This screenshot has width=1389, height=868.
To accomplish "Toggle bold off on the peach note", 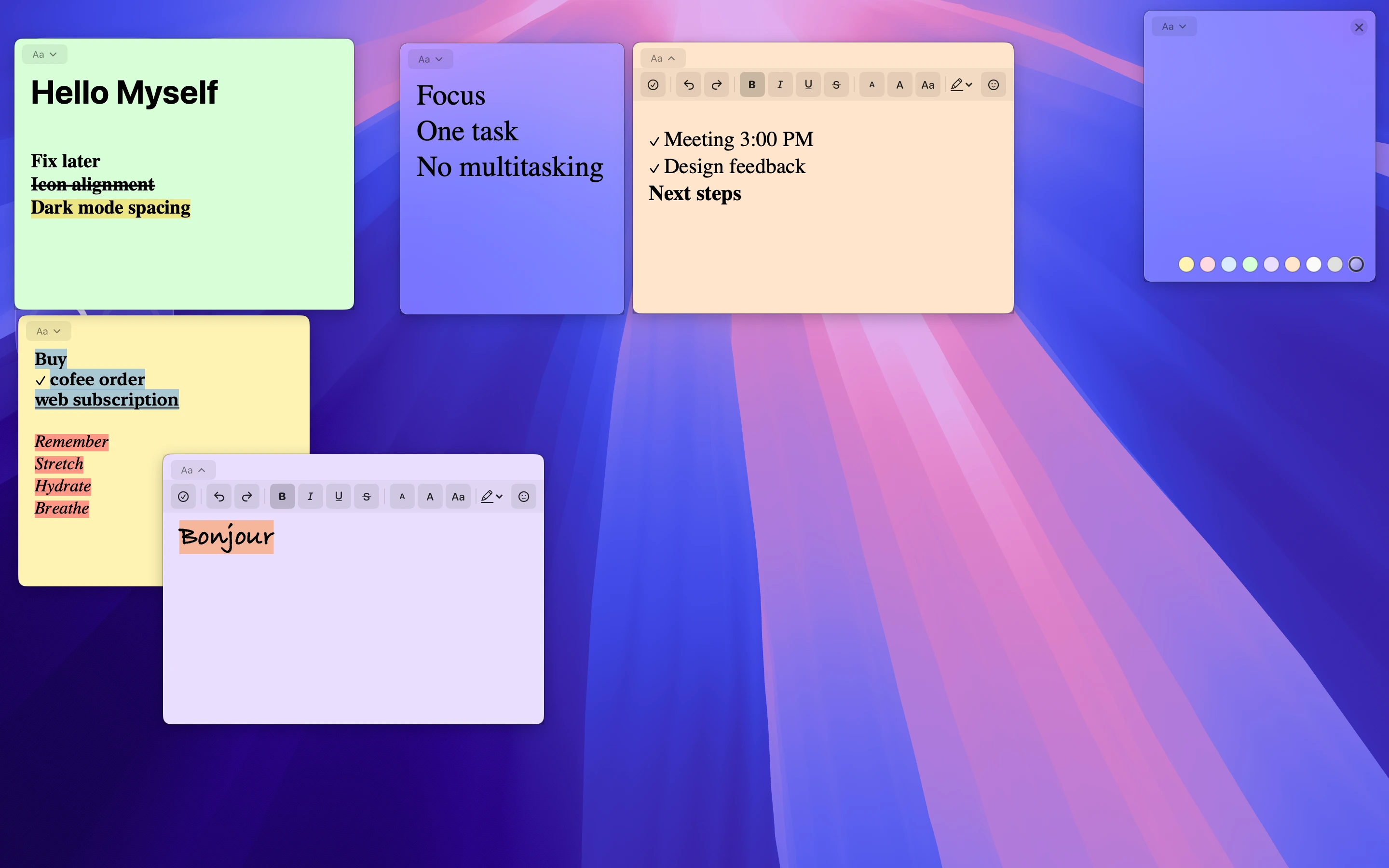I will [x=752, y=84].
